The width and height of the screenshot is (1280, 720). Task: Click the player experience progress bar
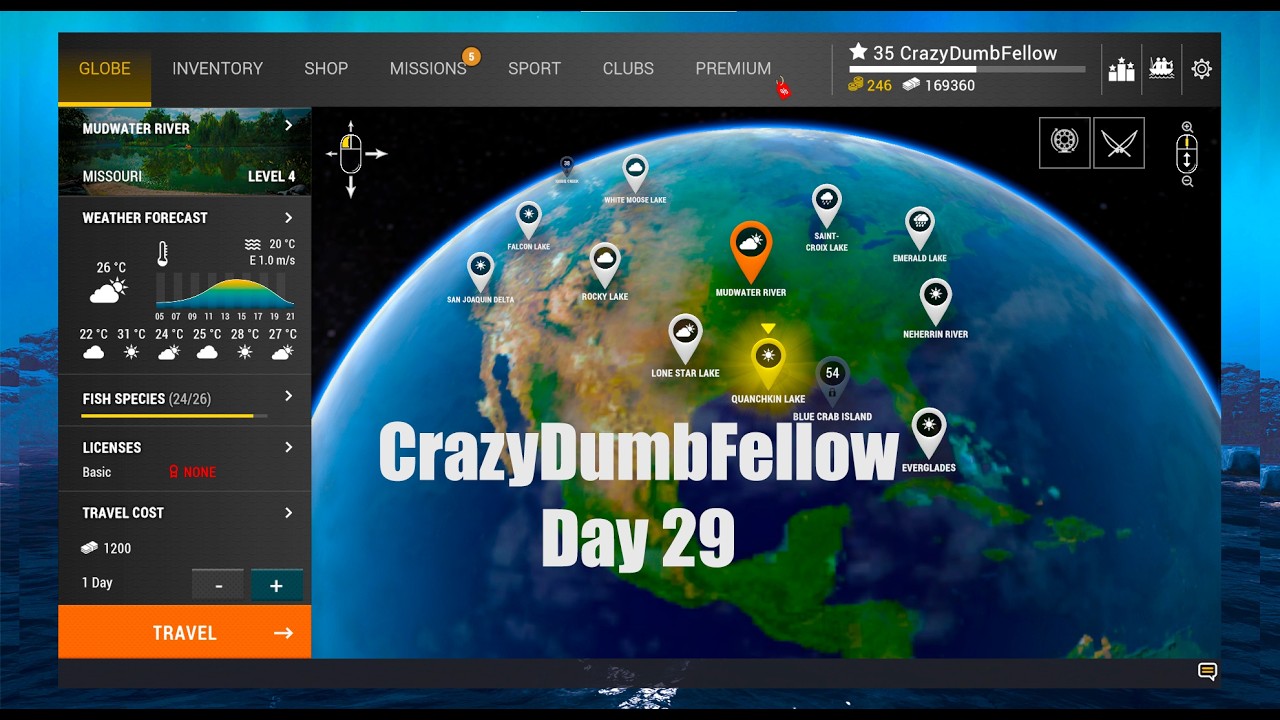967,69
